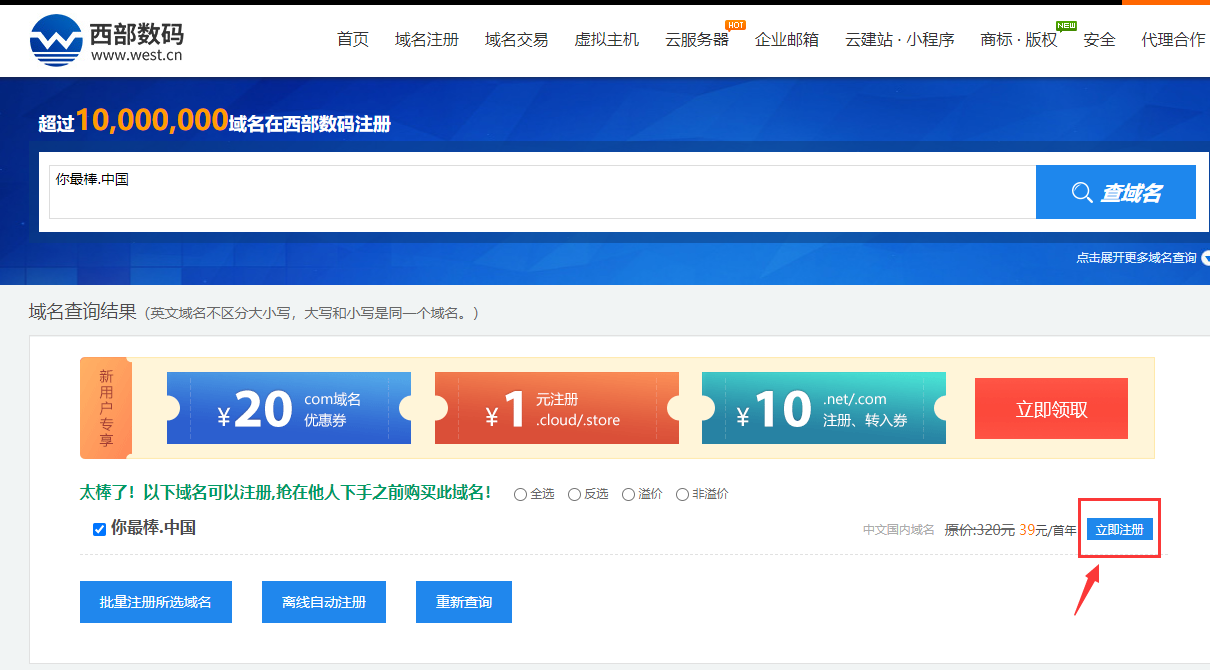The image size is (1210, 670).
Task: Select the 非溢价 radio option
Action: coord(682,494)
